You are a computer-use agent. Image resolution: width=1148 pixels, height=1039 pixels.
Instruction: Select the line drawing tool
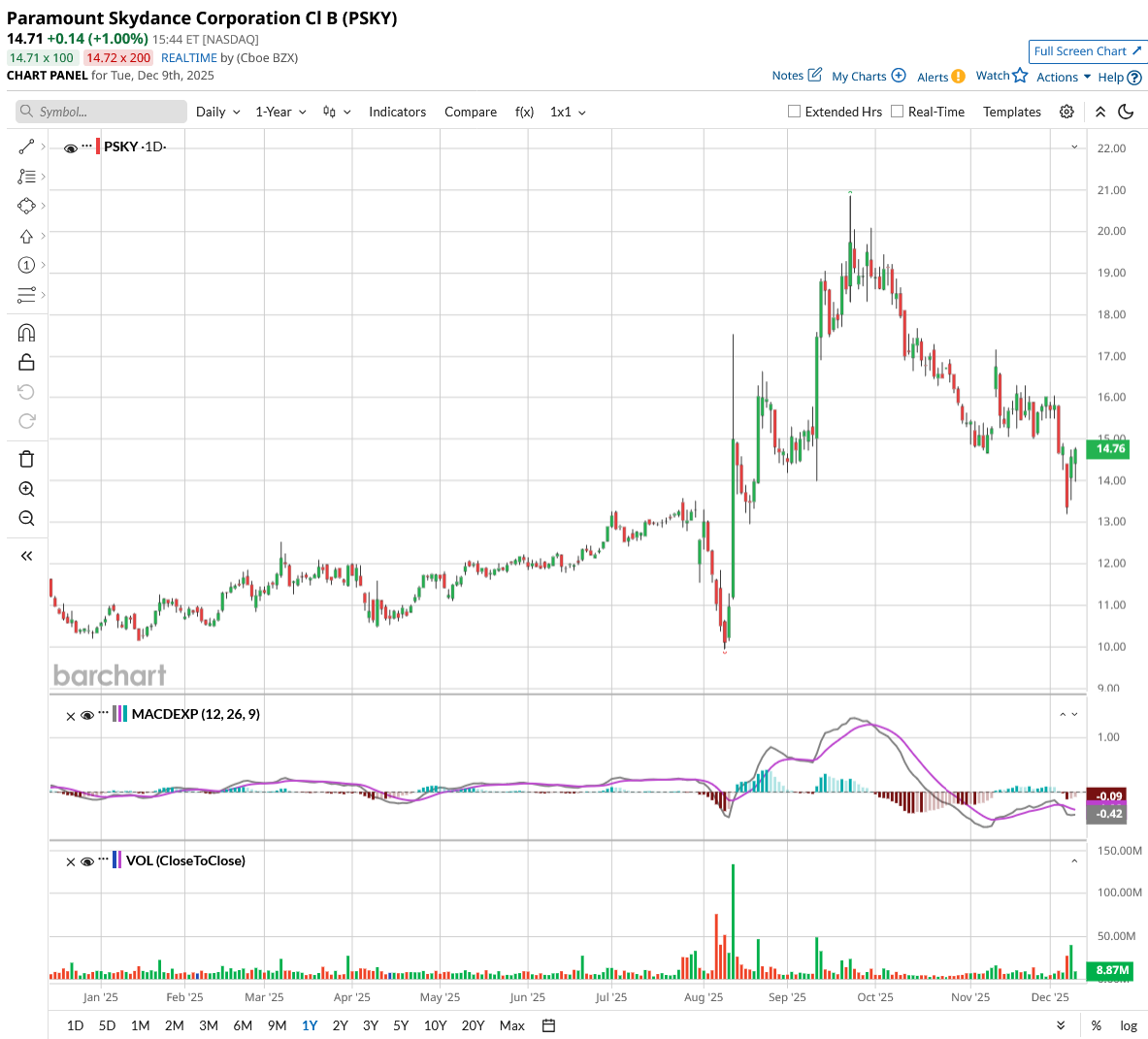[26, 147]
